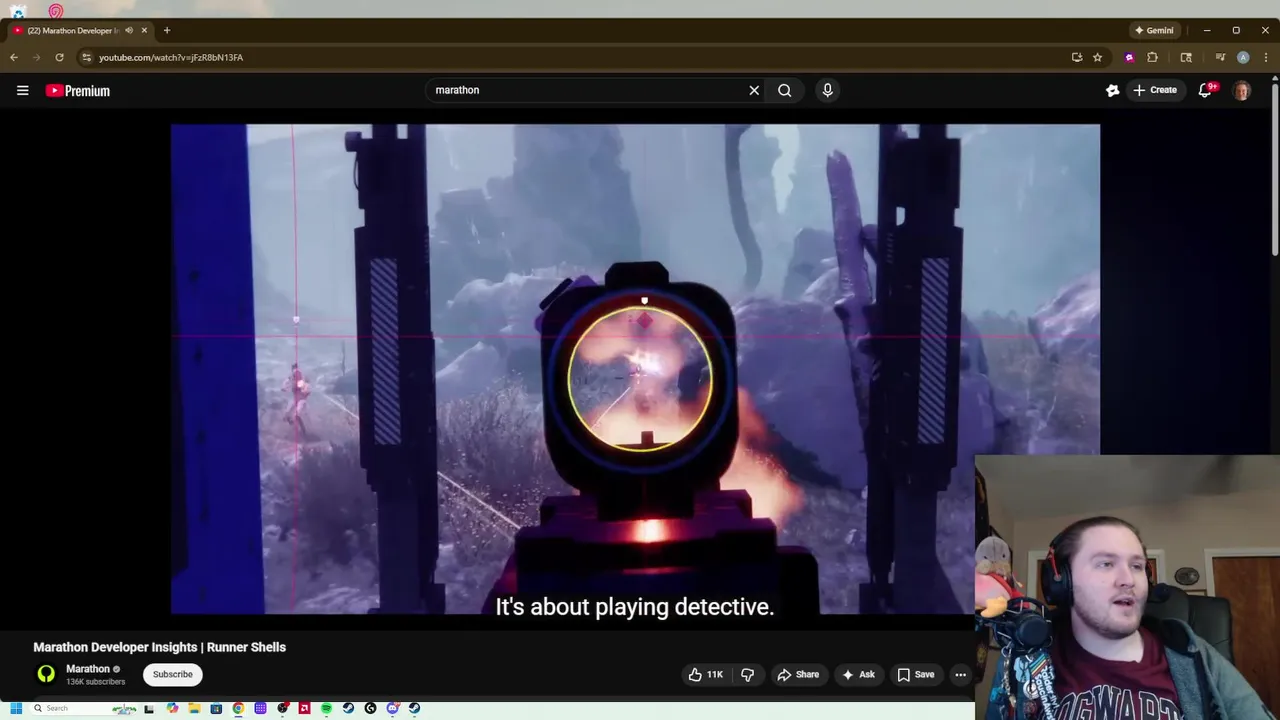Open the sparkle icon beside Create
1280x720 pixels.
point(1112,90)
